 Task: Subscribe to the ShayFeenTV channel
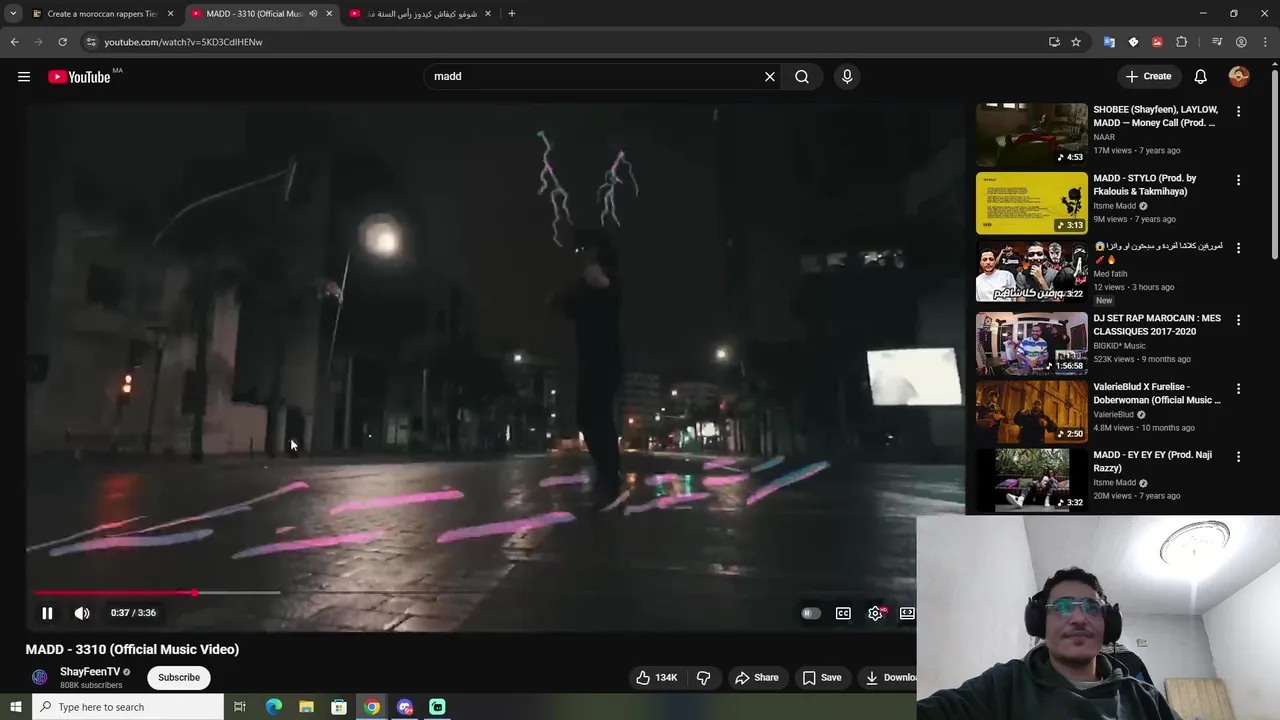pos(179,678)
